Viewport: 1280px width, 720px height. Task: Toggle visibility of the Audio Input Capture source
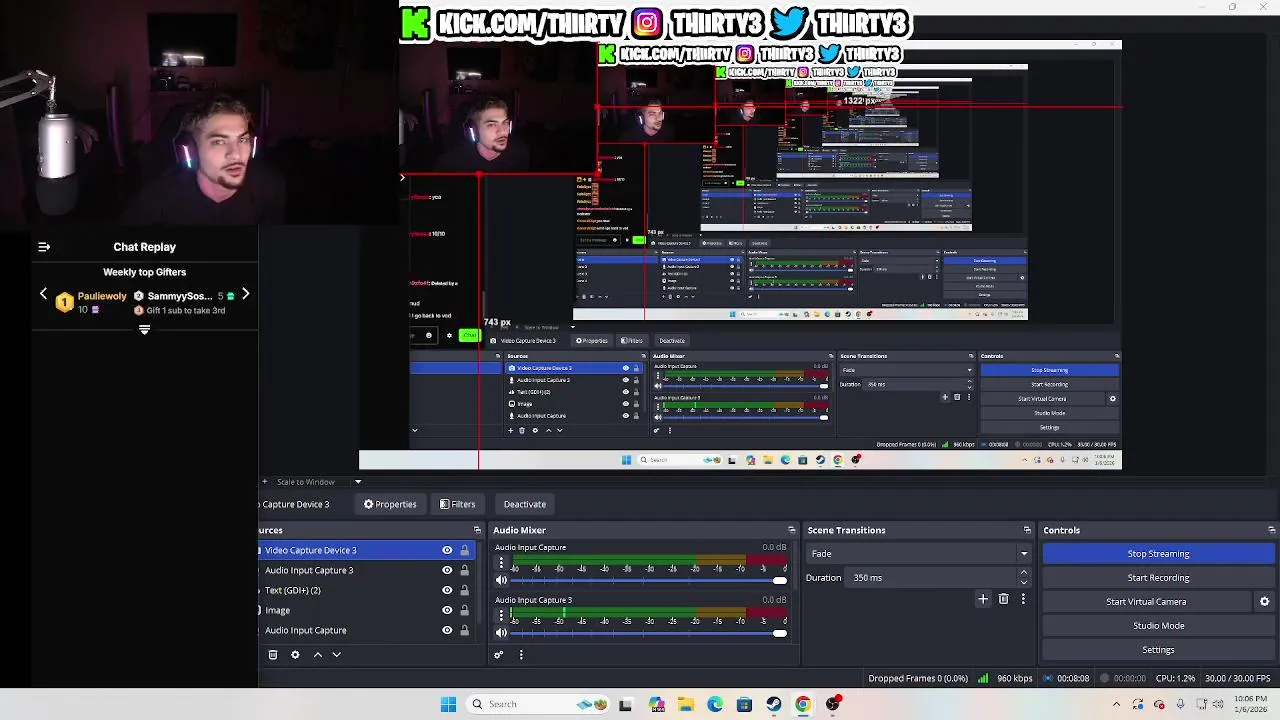(x=447, y=630)
